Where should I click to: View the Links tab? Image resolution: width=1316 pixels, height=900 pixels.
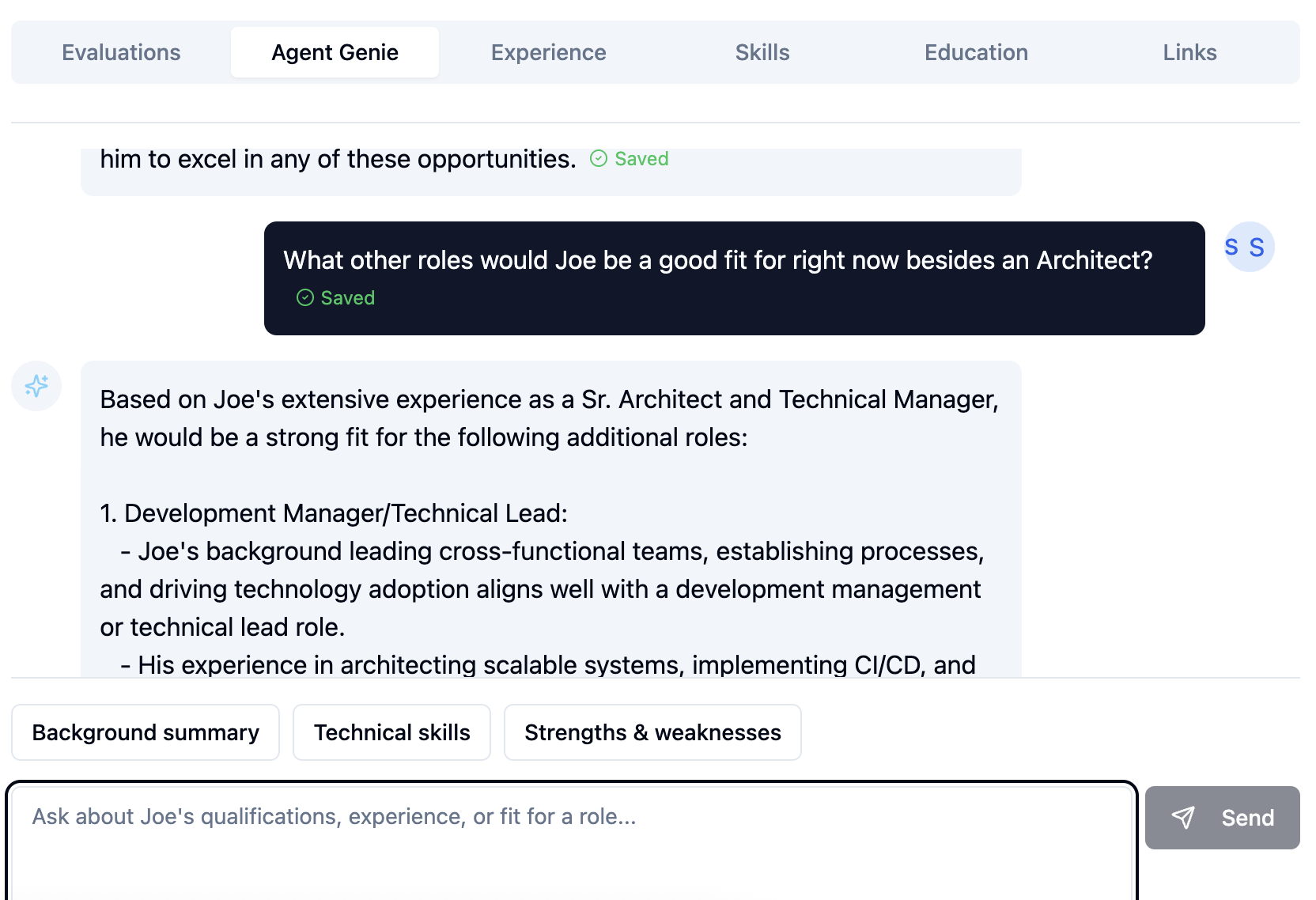coord(1189,51)
